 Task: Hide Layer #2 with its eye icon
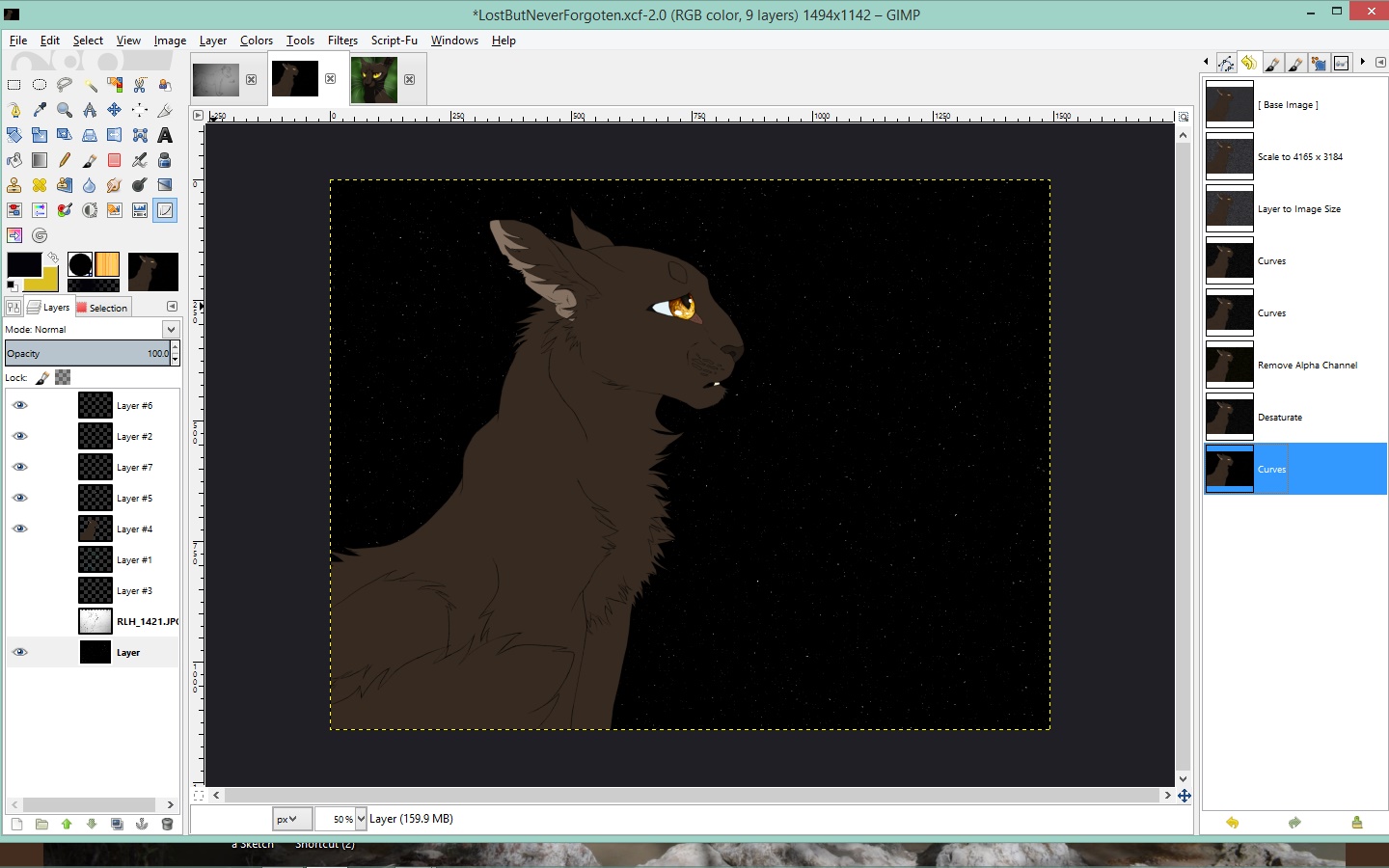pos(19,436)
